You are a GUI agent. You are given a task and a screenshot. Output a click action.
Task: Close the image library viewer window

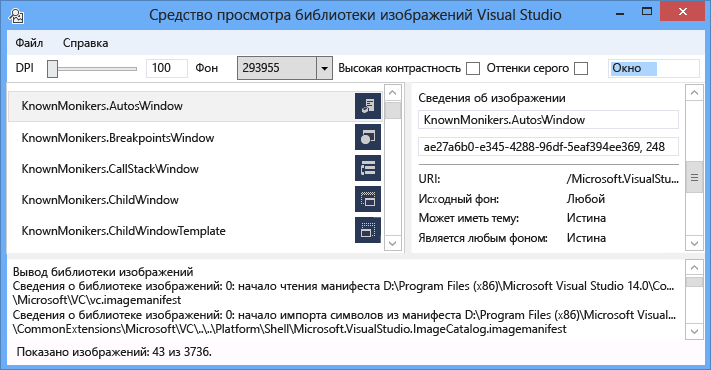click(x=683, y=12)
